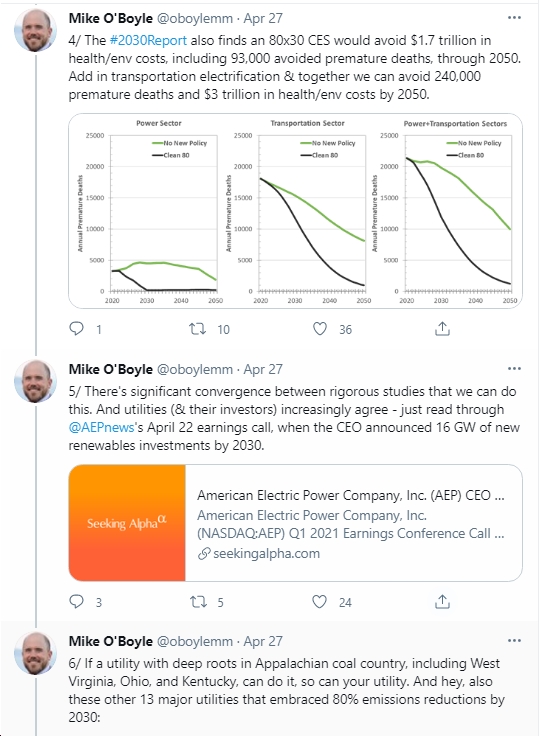Open the Apr 27 timestamp on tweet 5/
The height and width of the screenshot is (736, 542).
pos(263,369)
